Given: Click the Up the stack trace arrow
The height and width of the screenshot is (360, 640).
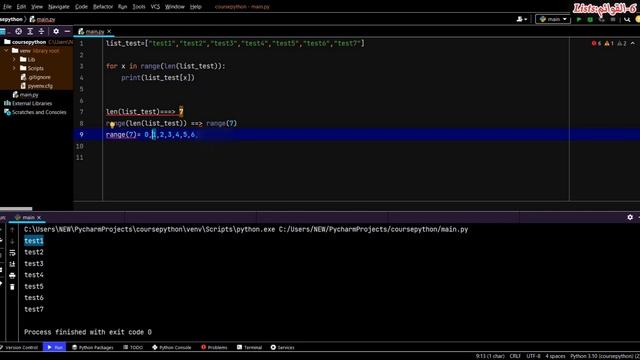Looking at the screenshot, I should [x=12, y=230].
